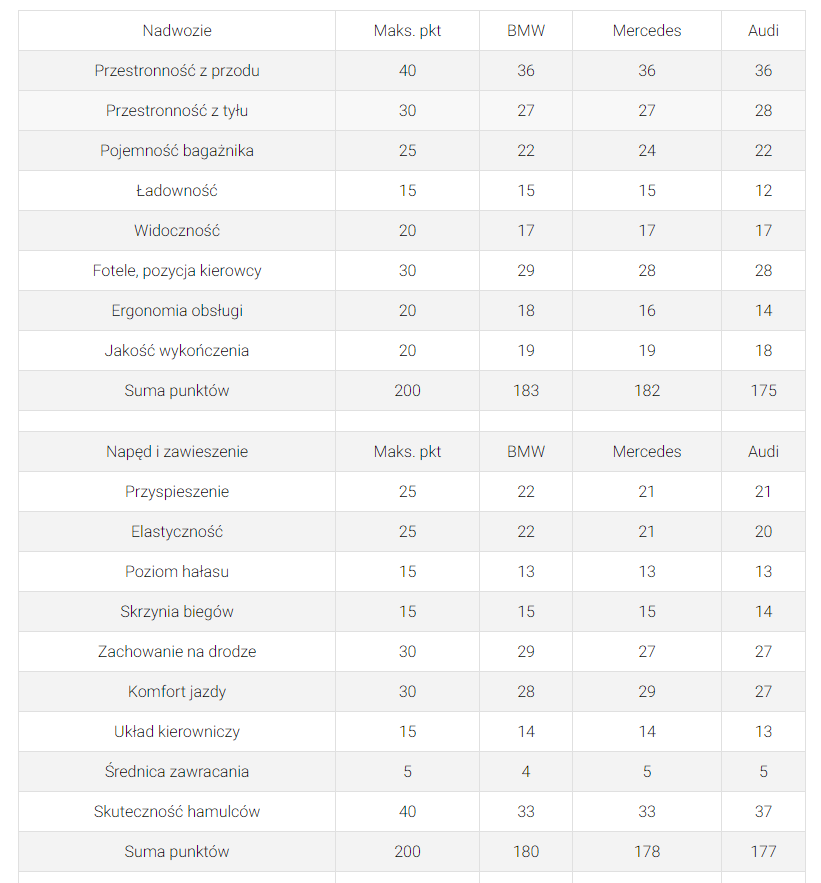Viewport: 821px width, 883px height.
Task: Click the "Średnica zawracania" row label
Action: pos(177,772)
